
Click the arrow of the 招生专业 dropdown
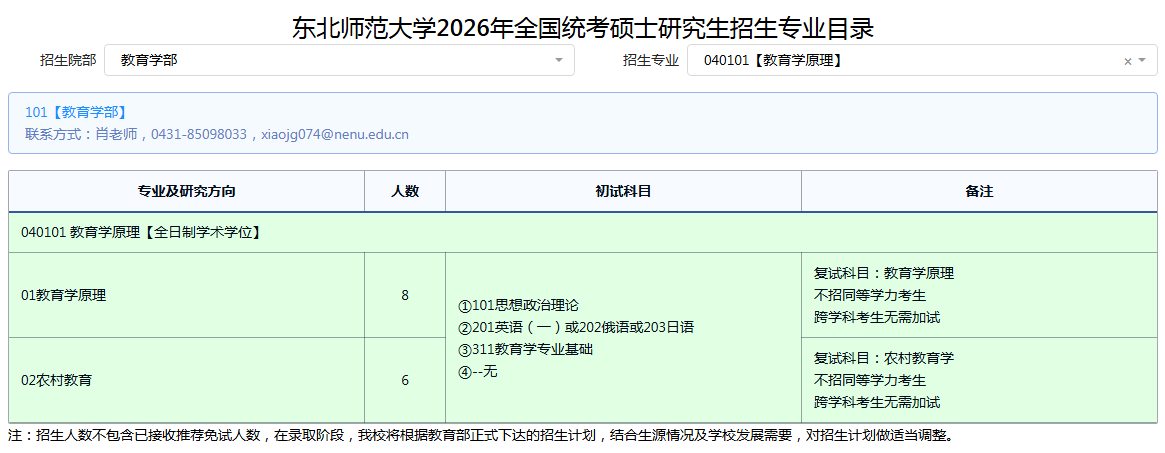coord(1142,61)
